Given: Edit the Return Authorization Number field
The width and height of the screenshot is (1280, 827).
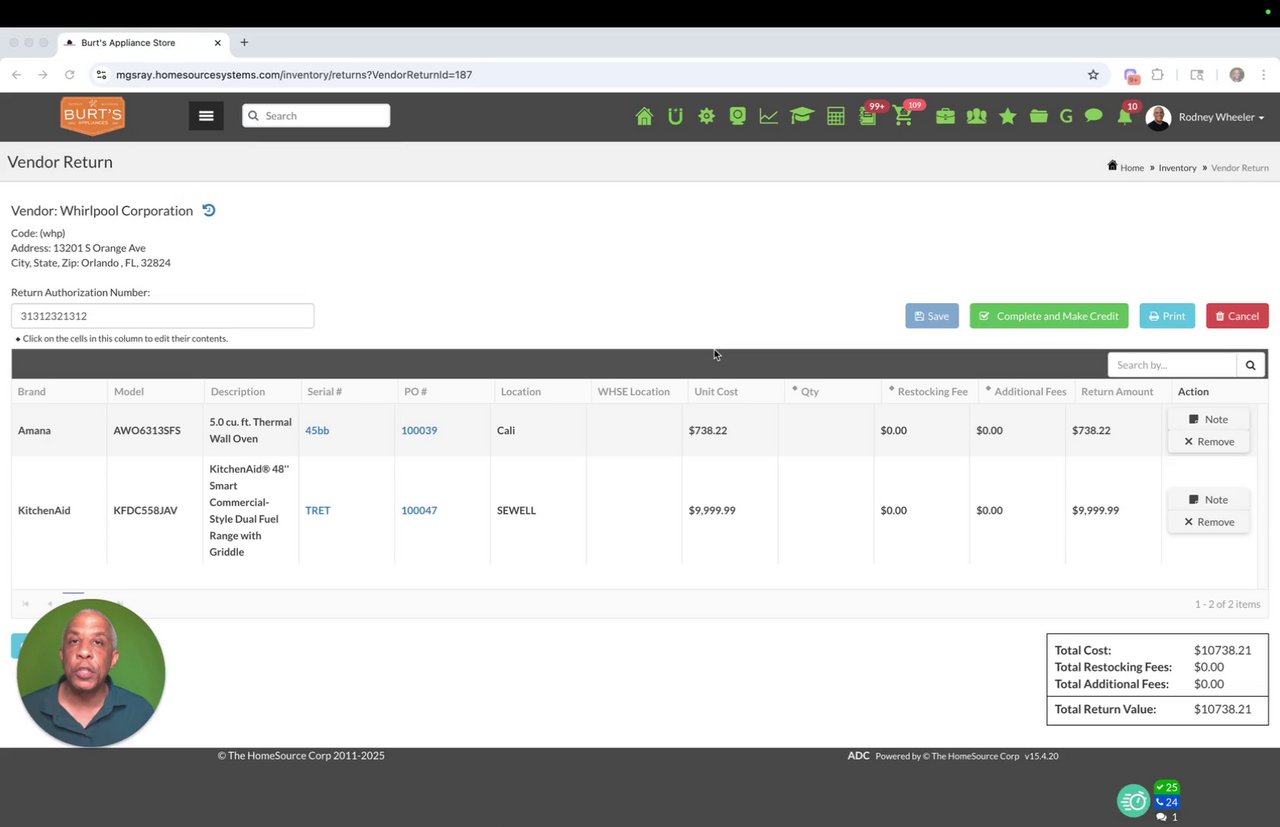Looking at the screenshot, I should (x=162, y=316).
